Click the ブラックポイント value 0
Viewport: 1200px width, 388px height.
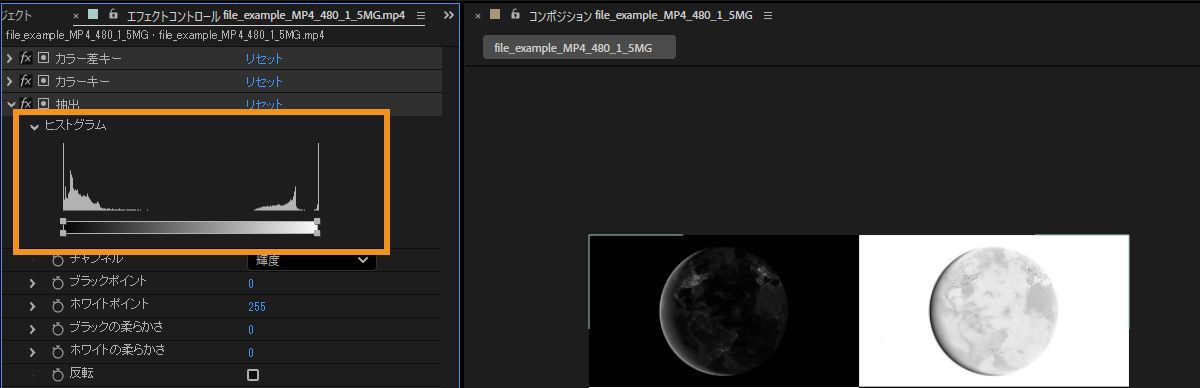click(x=251, y=284)
